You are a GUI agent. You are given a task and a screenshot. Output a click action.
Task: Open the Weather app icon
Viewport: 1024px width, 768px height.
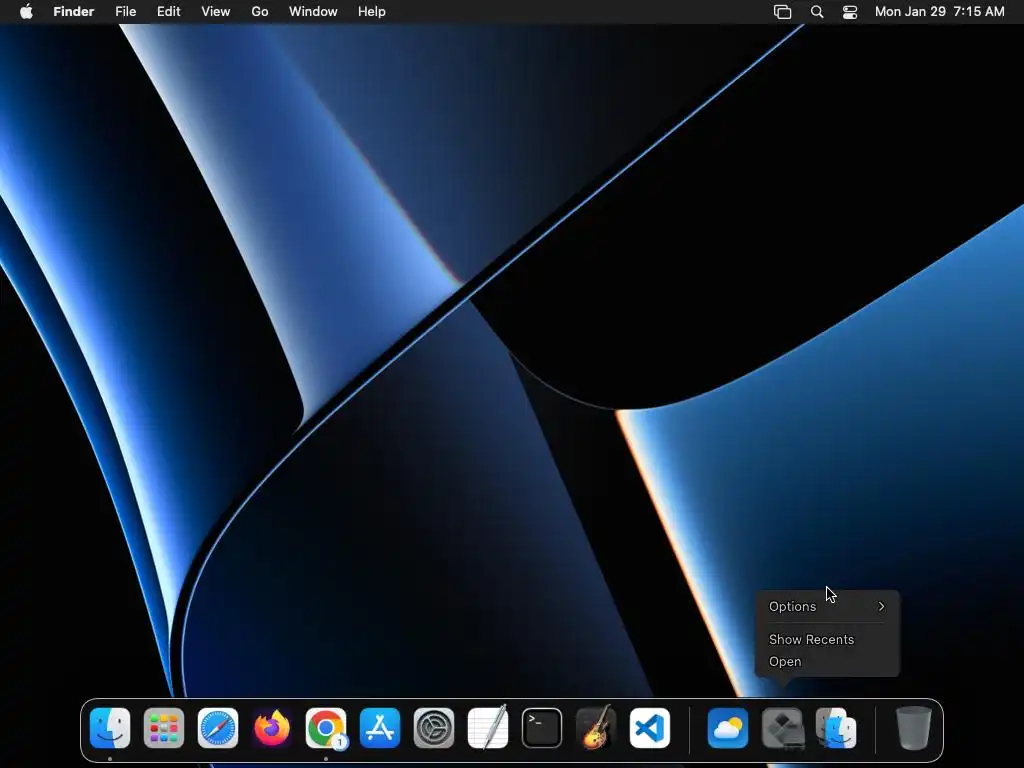[x=728, y=728]
